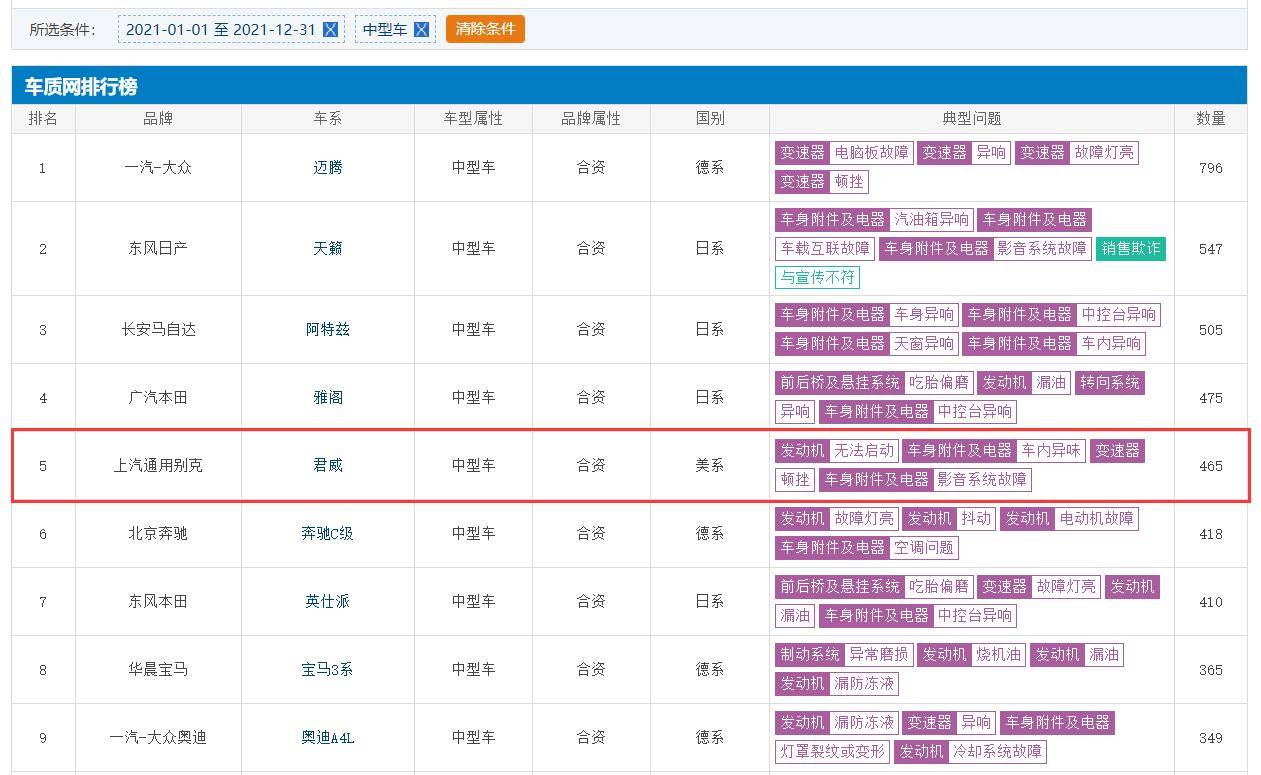Open the 奔驰C级 car series link
The image size is (1261, 775).
[x=327, y=533]
